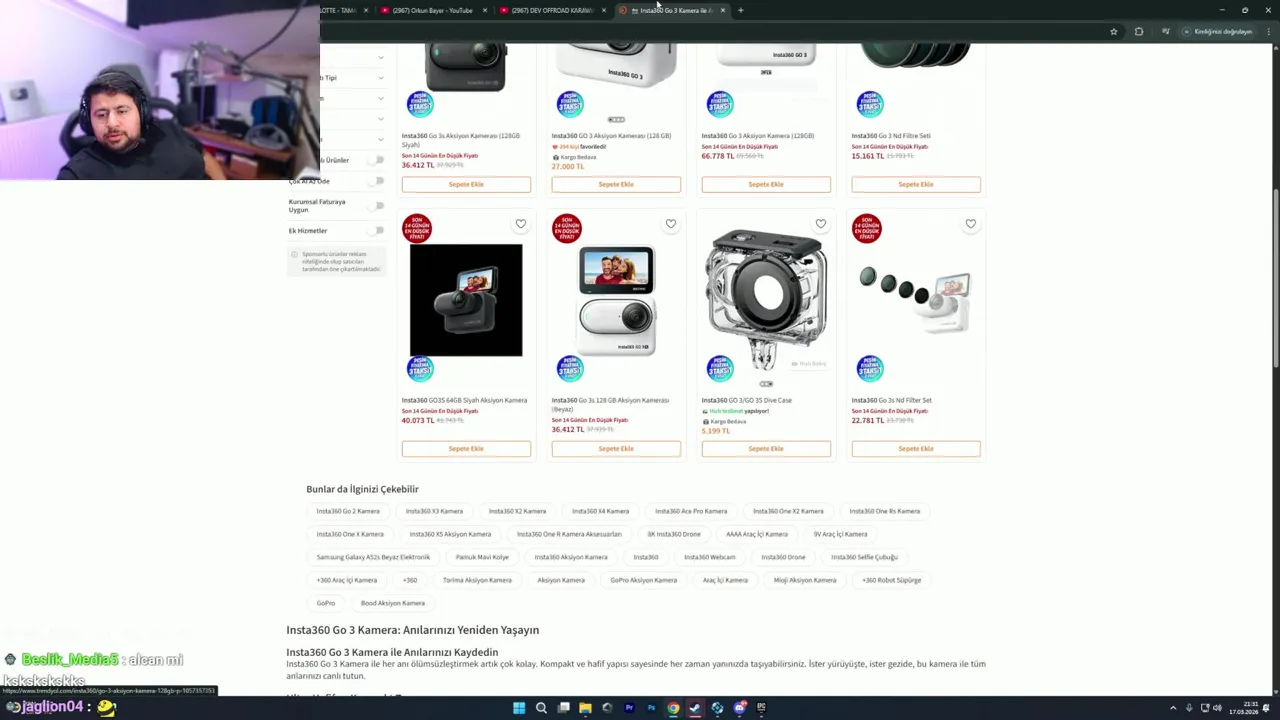Open the Insta360 Go 3s Nd Filter Set image

click(916, 298)
